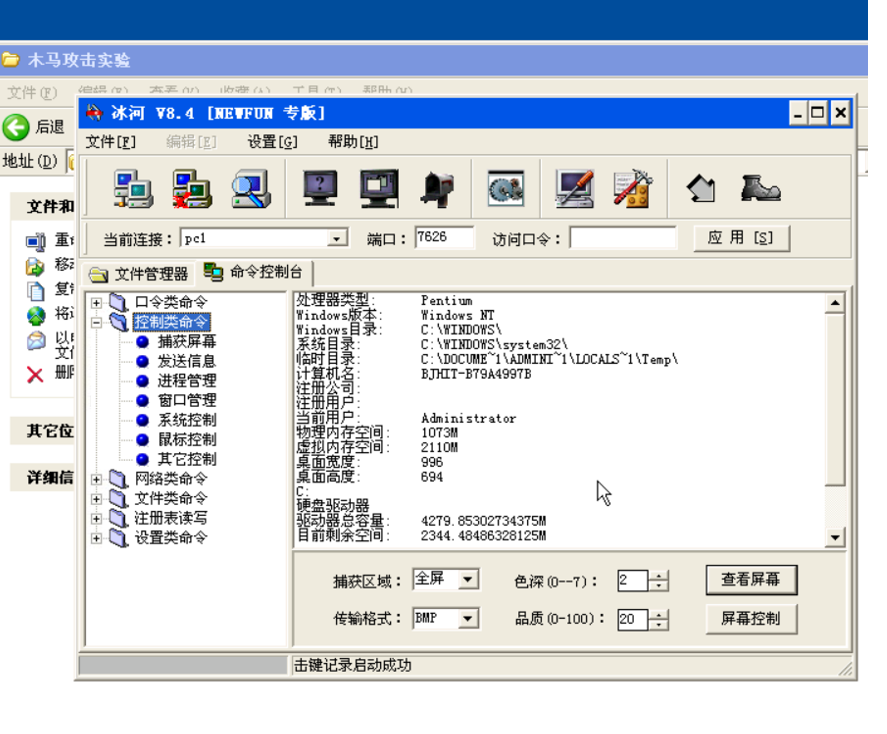
Task: Open the 设置[G] menu
Action: [272, 141]
